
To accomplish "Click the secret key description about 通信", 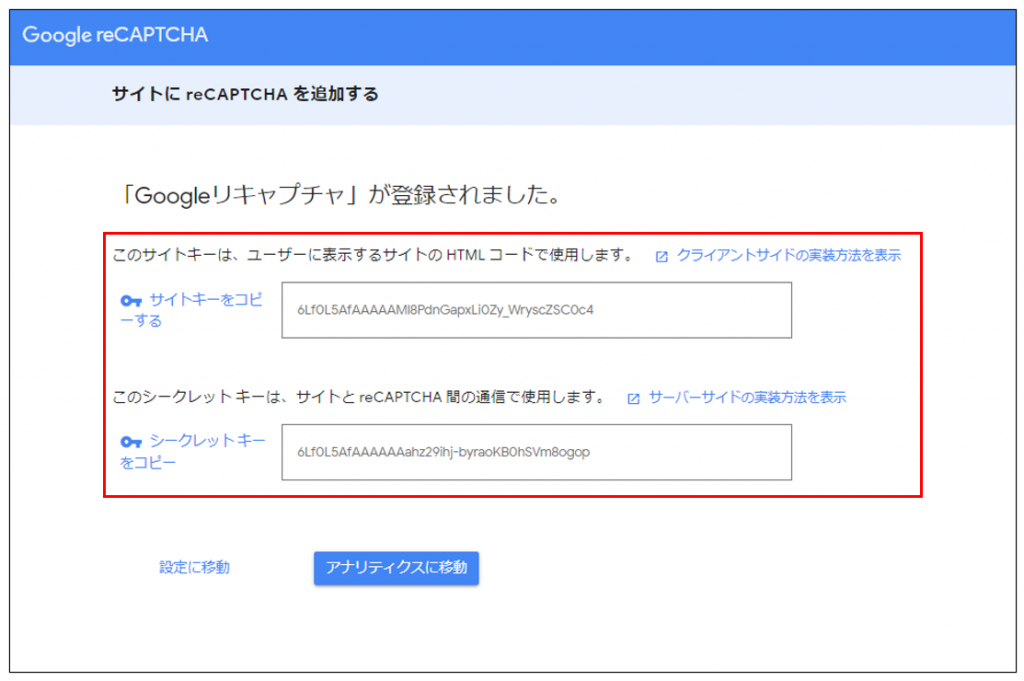I will pos(360,397).
